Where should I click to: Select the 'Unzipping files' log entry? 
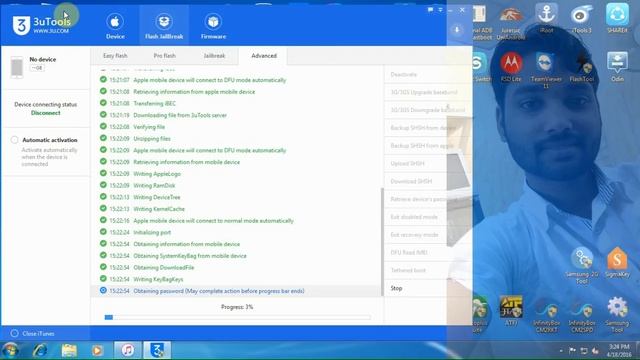(152, 139)
